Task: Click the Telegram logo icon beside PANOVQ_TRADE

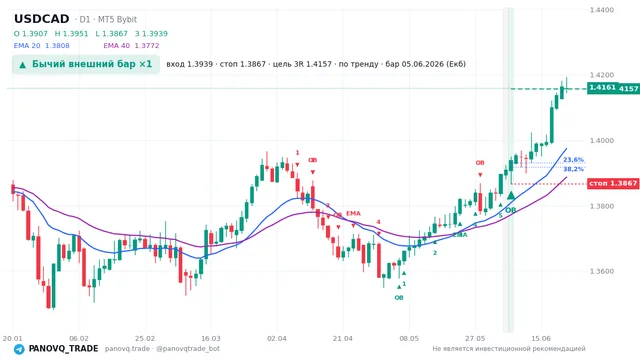Action: tap(19, 349)
